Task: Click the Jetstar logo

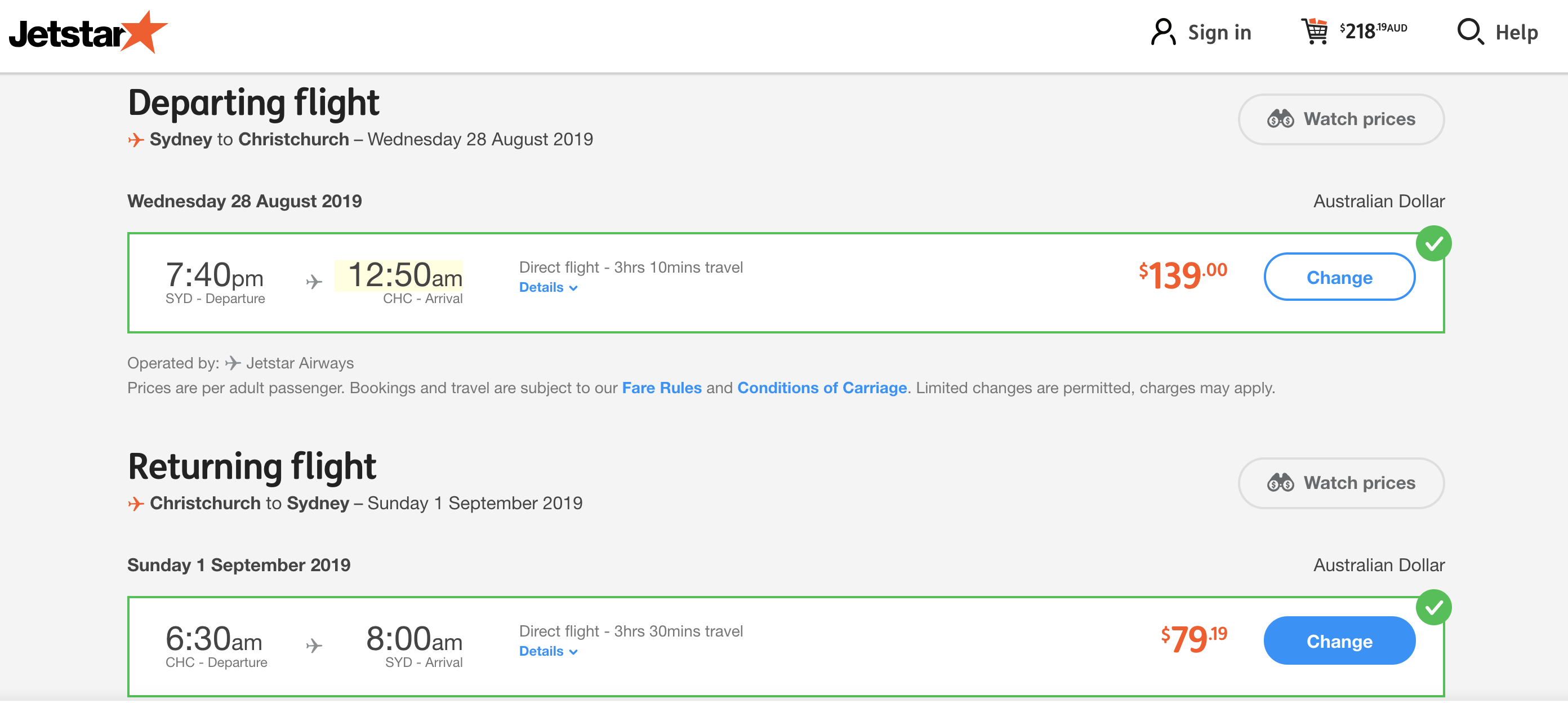Action: pyautogui.click(x=88, y=33)
